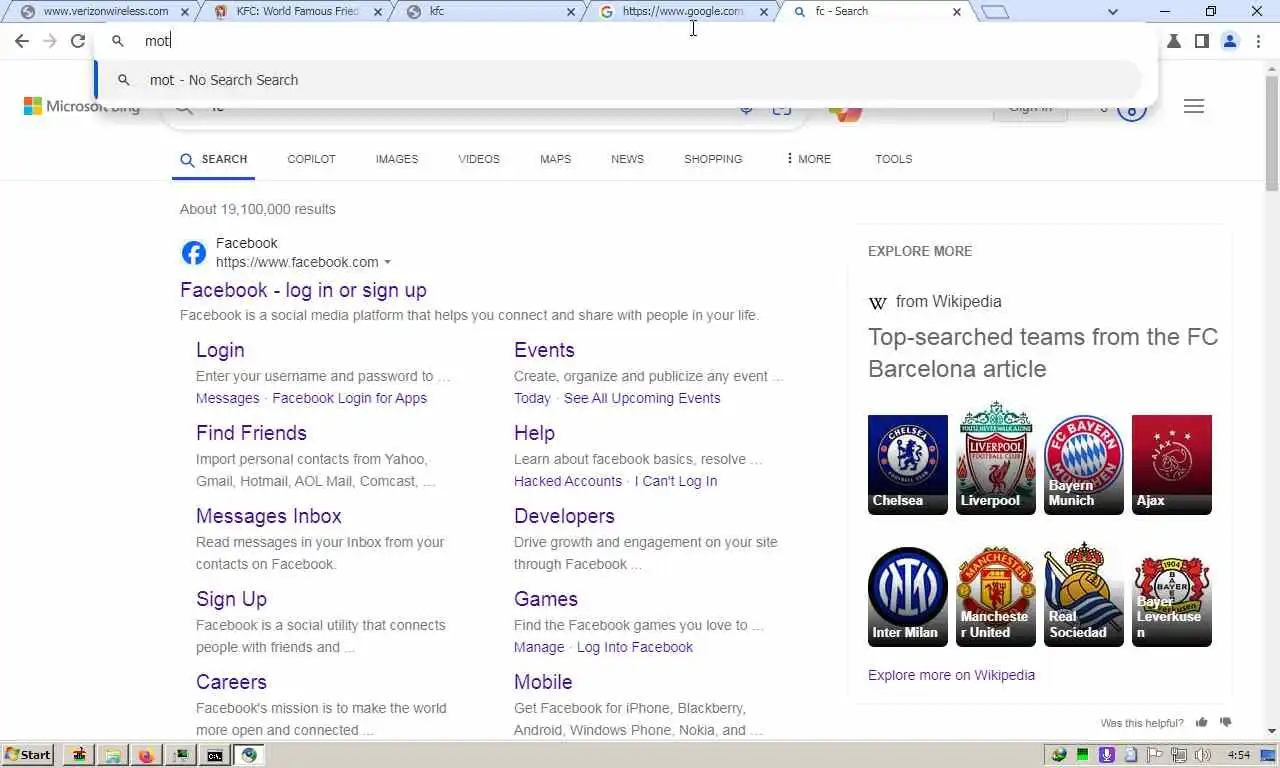Open the Events sitelink

[544, 350]
